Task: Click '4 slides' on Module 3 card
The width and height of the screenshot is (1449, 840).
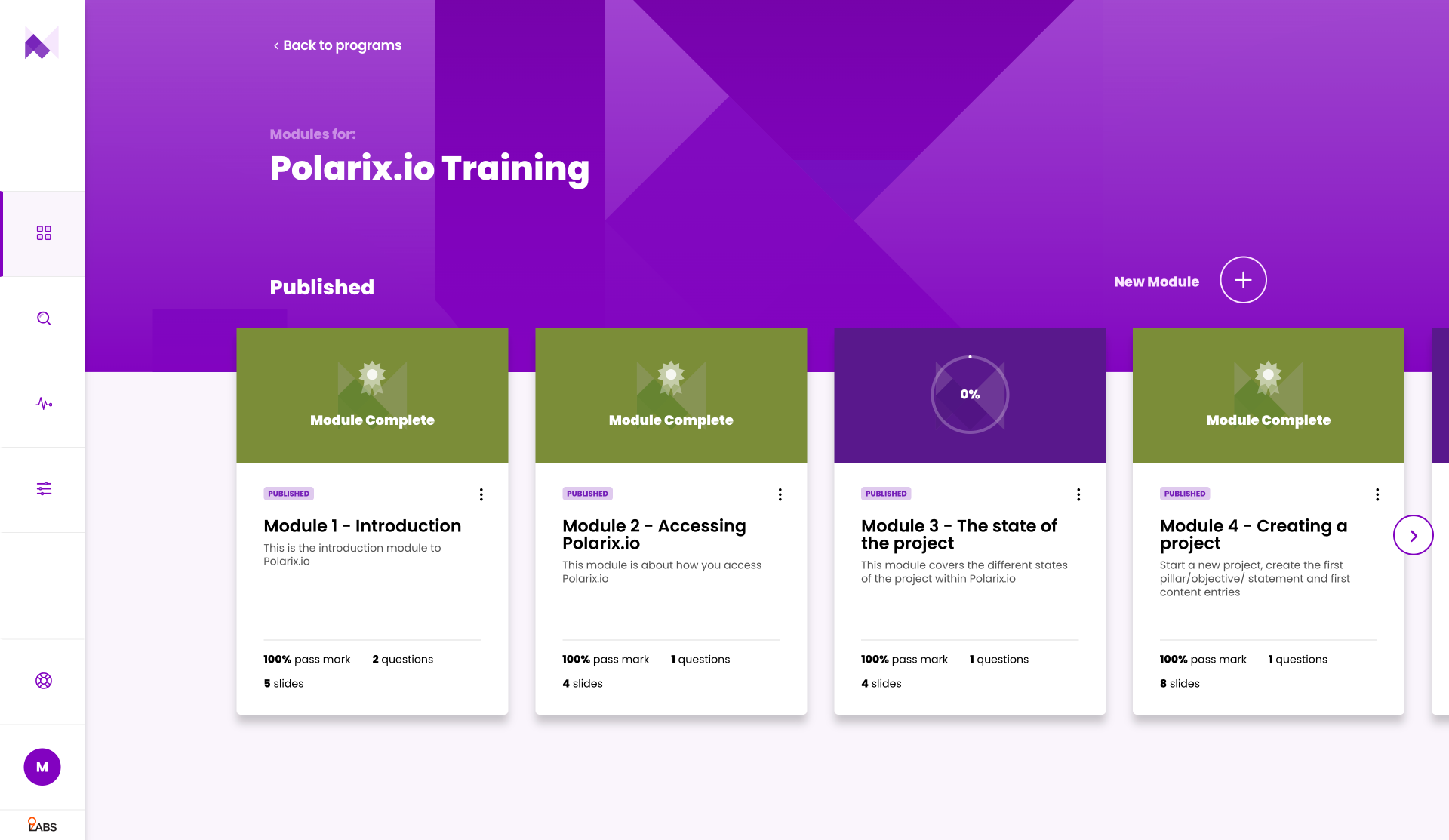Action: pyautogui.click(x=881, y=684)
